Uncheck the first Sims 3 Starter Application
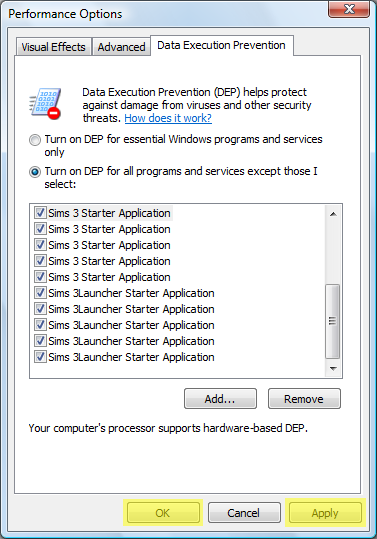Viewport: 377px width, 539px height. coord(40,212)
